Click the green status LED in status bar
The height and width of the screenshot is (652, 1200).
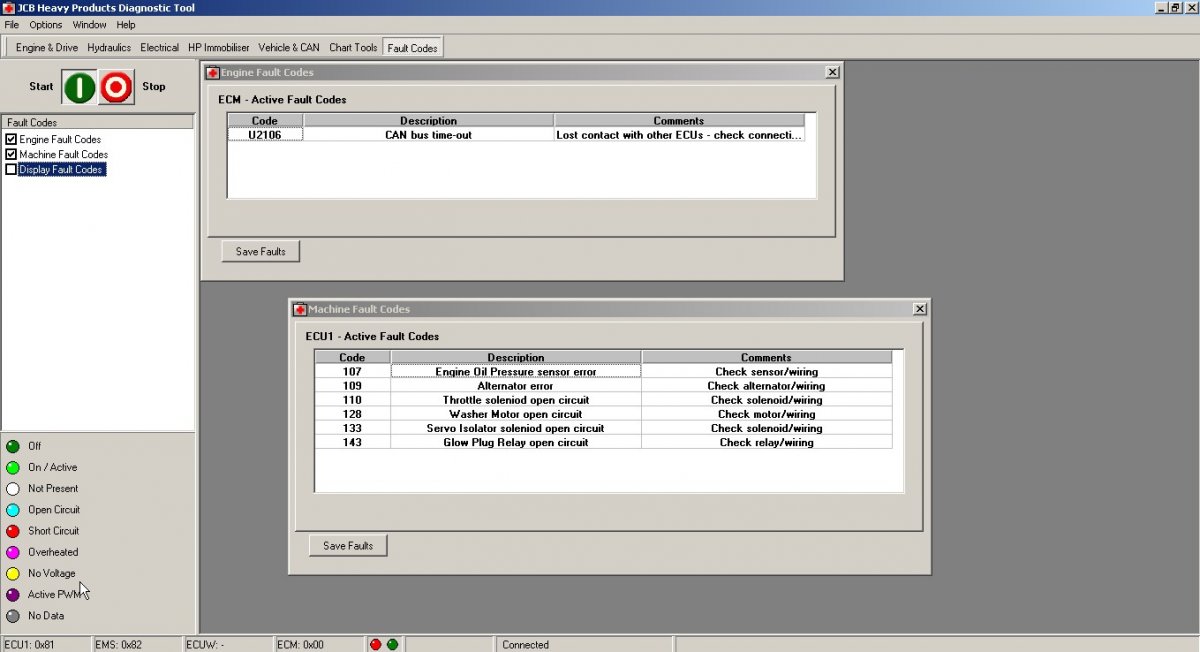click(x=392, y=645)
